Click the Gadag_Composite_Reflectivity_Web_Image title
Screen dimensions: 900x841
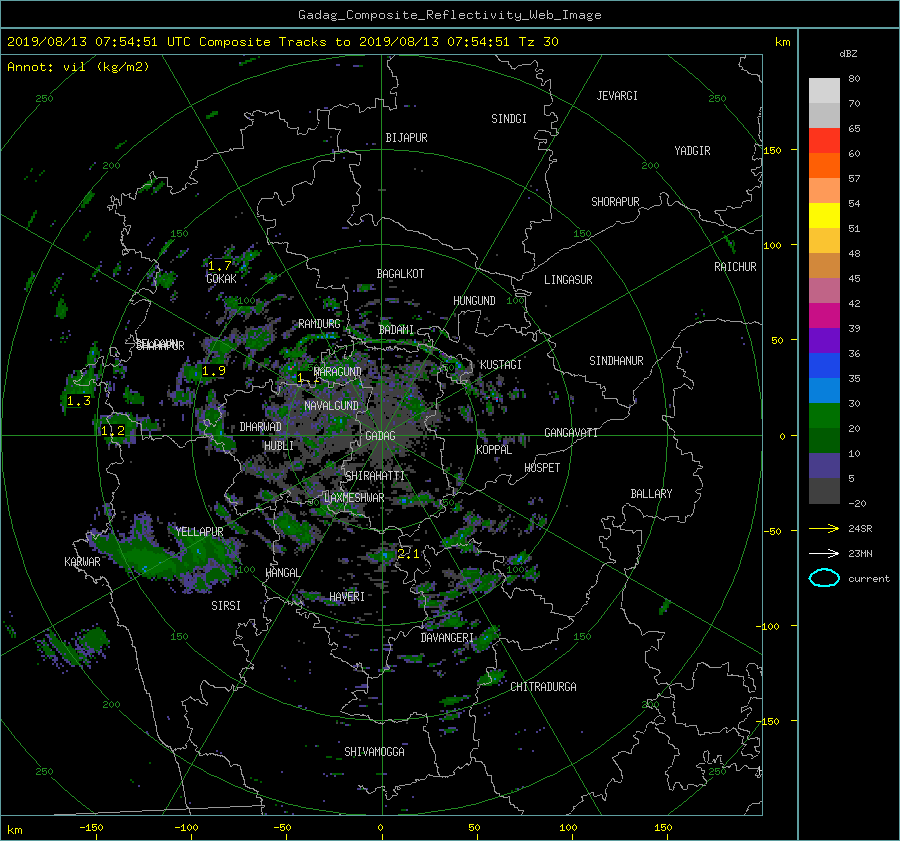449,15
